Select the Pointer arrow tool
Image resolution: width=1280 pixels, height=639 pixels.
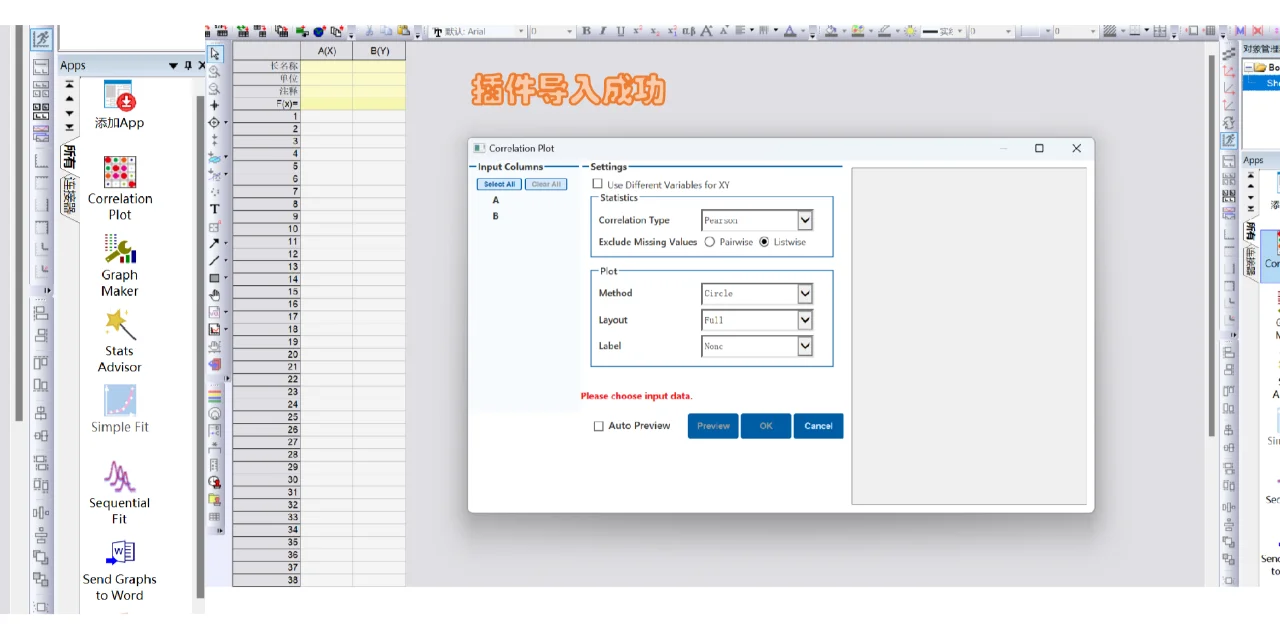pos(214,53)
